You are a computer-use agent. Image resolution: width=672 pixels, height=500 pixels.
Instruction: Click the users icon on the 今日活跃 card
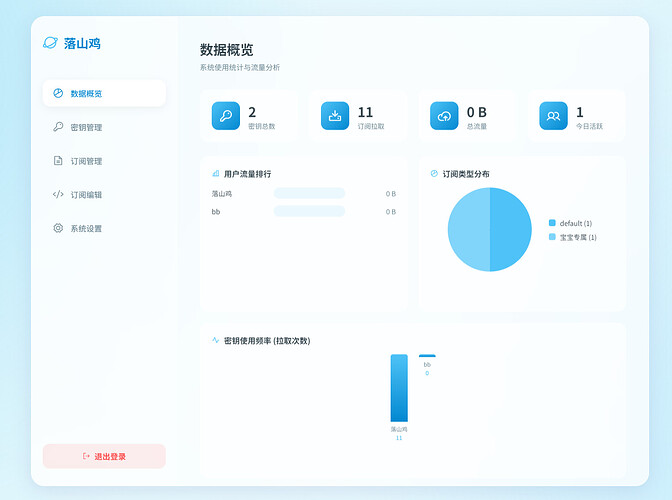[553, 116]
